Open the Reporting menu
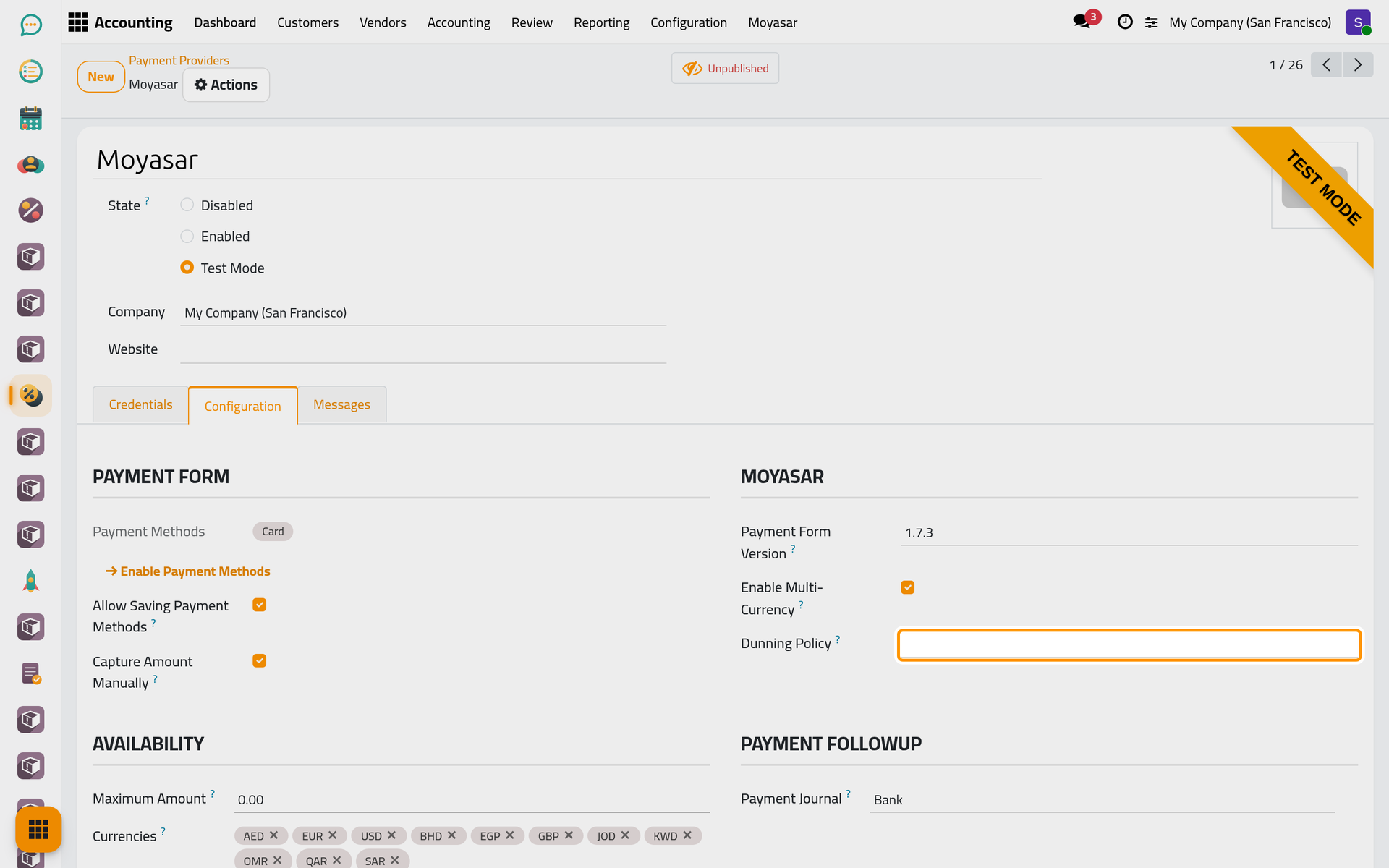Screen dimensions: 1389x868 pyautogui.click(x=601, y=22)
